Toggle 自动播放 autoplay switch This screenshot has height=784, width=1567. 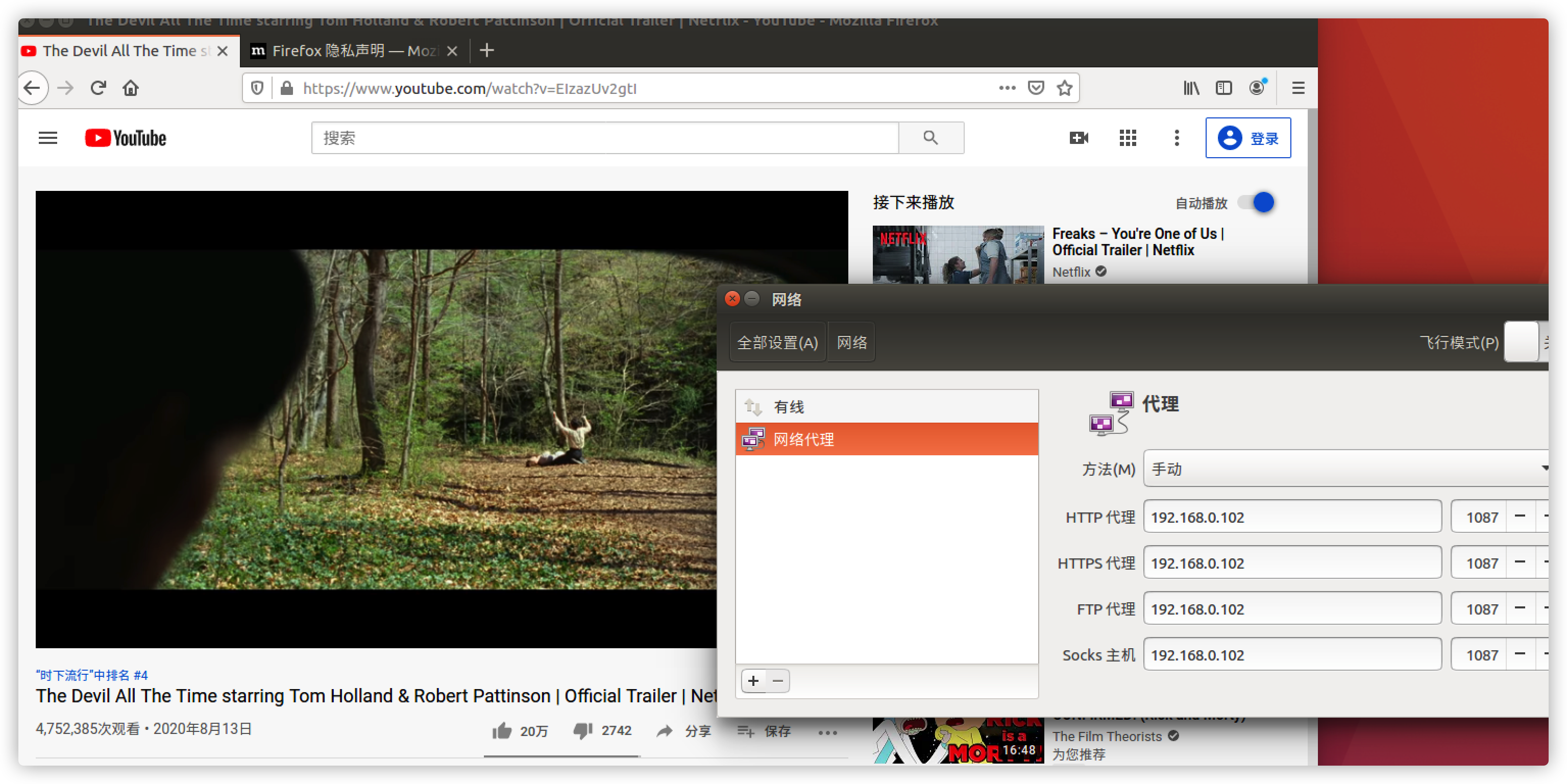(x=1256, y=203)
